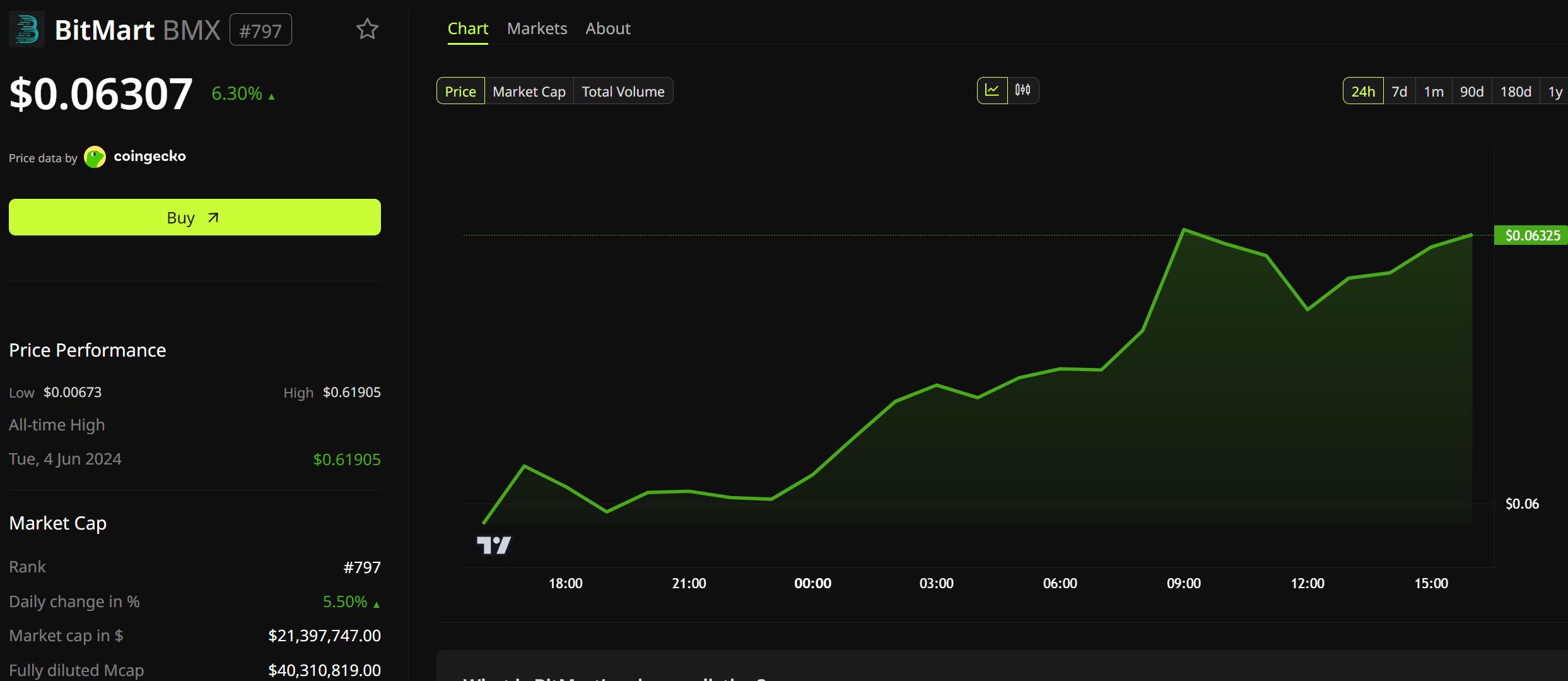The width and height of the screenshot is (1568, 681).
Task: Click the Rank row value #797
Action: pyautogui.click(x=362, y=567)
